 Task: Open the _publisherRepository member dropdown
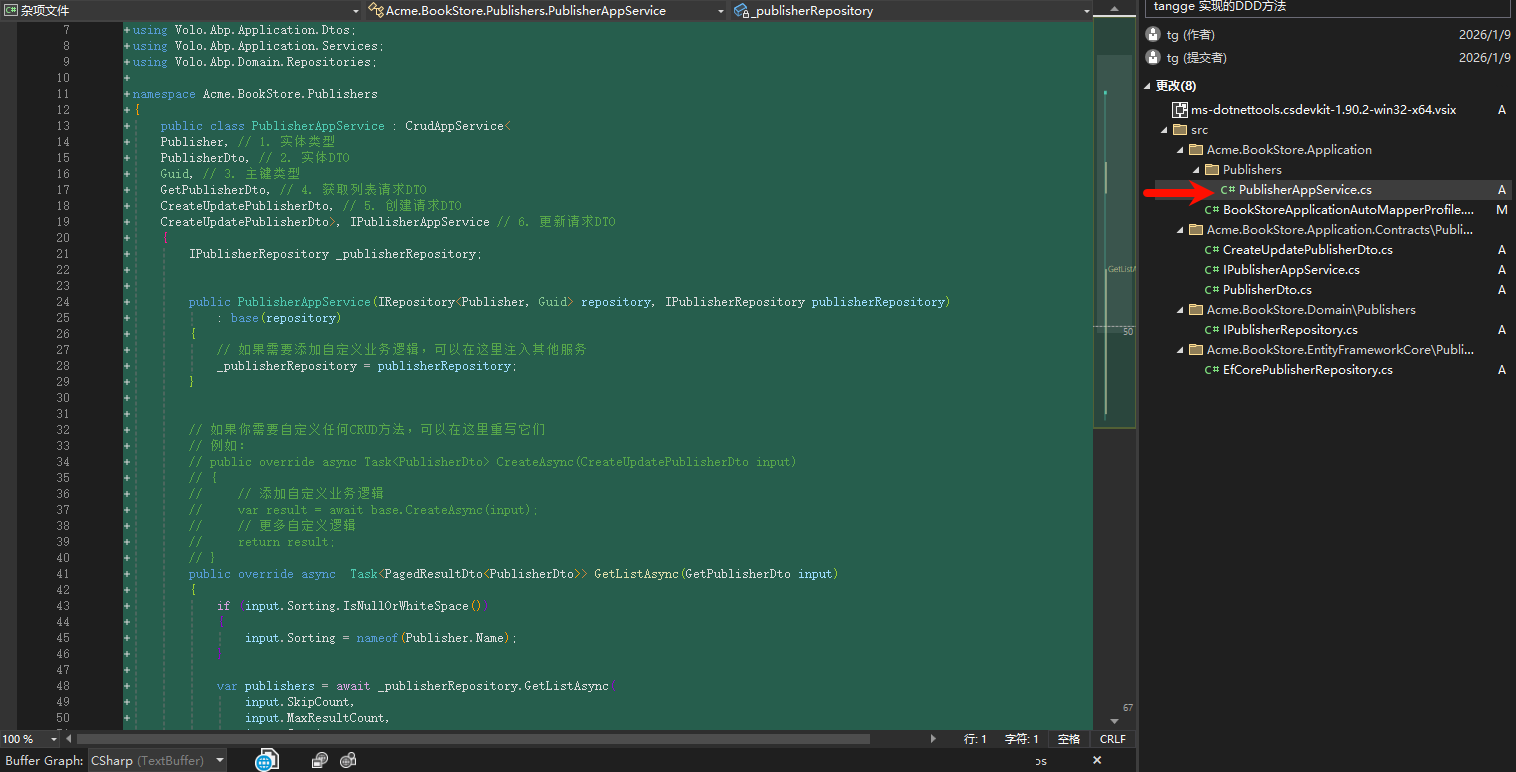tap(912, 10)
